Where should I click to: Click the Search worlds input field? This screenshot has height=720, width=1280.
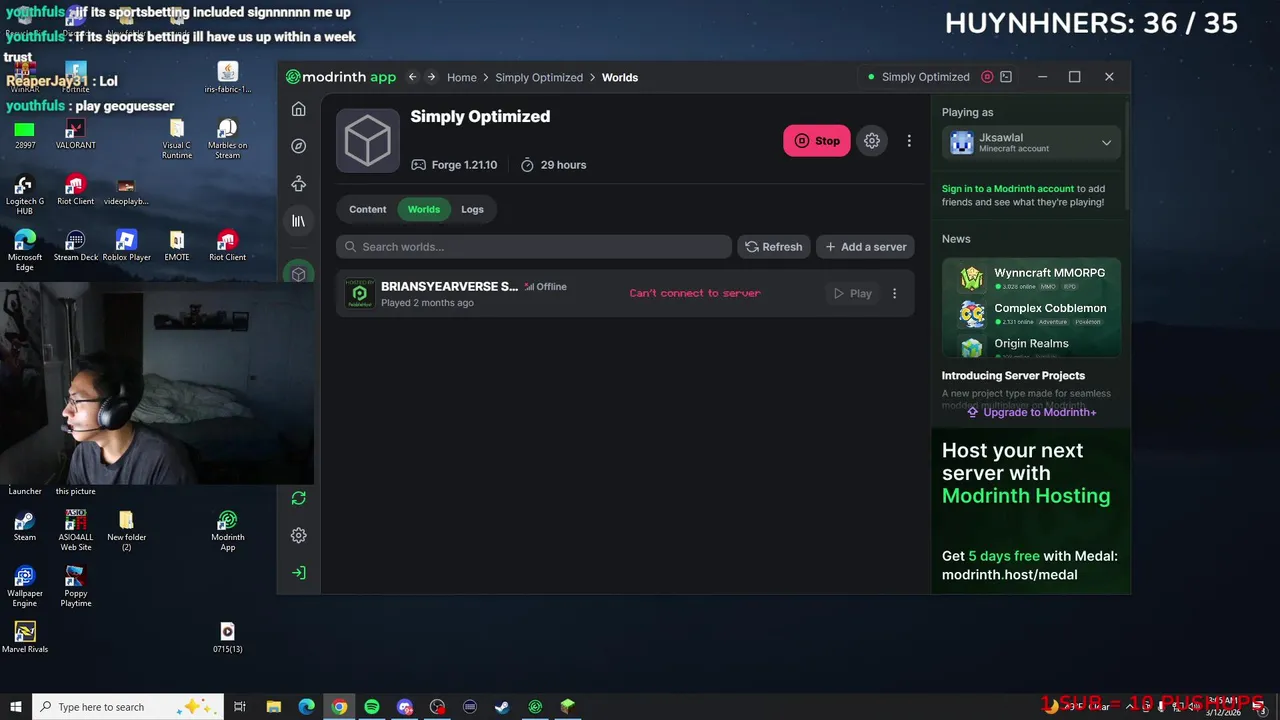click(534, 247)
